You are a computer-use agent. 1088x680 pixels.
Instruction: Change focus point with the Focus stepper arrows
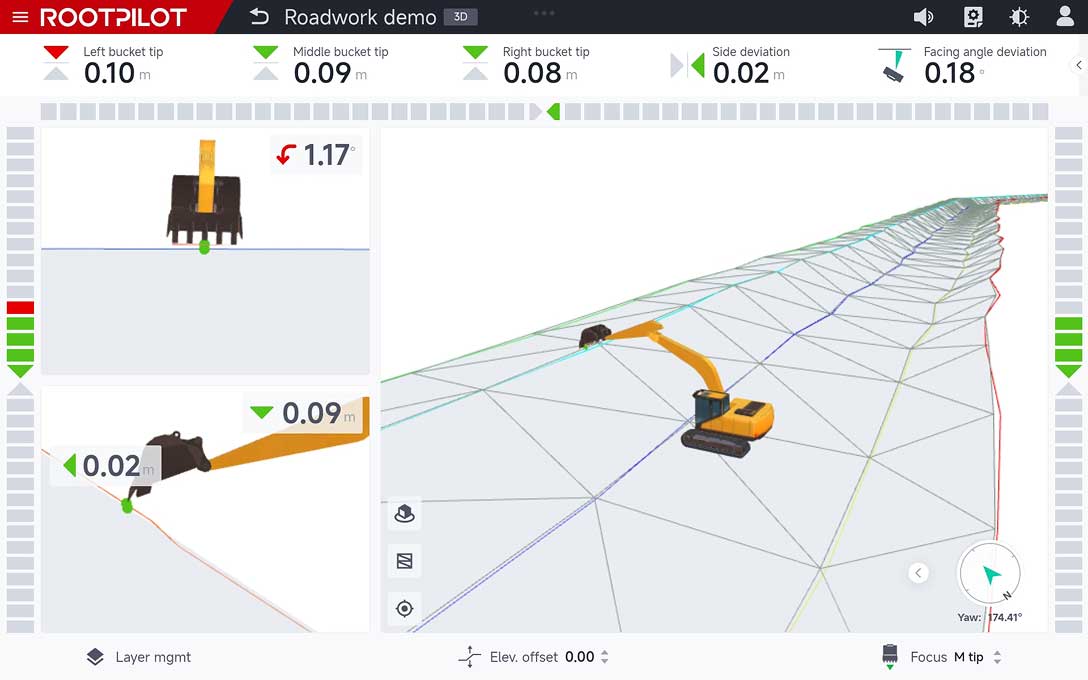tap(997, 657)
